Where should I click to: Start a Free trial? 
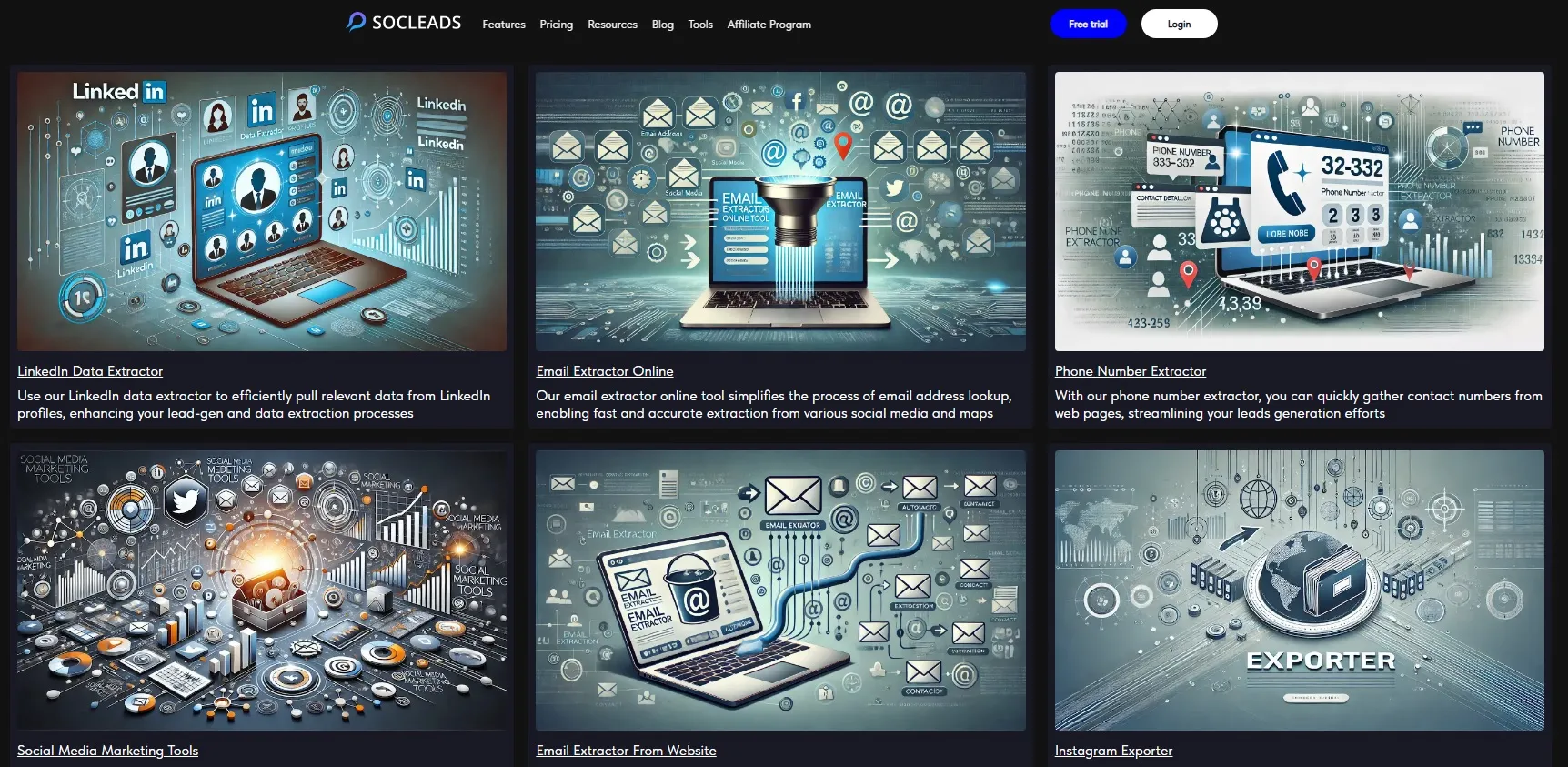coord(1088,24)
